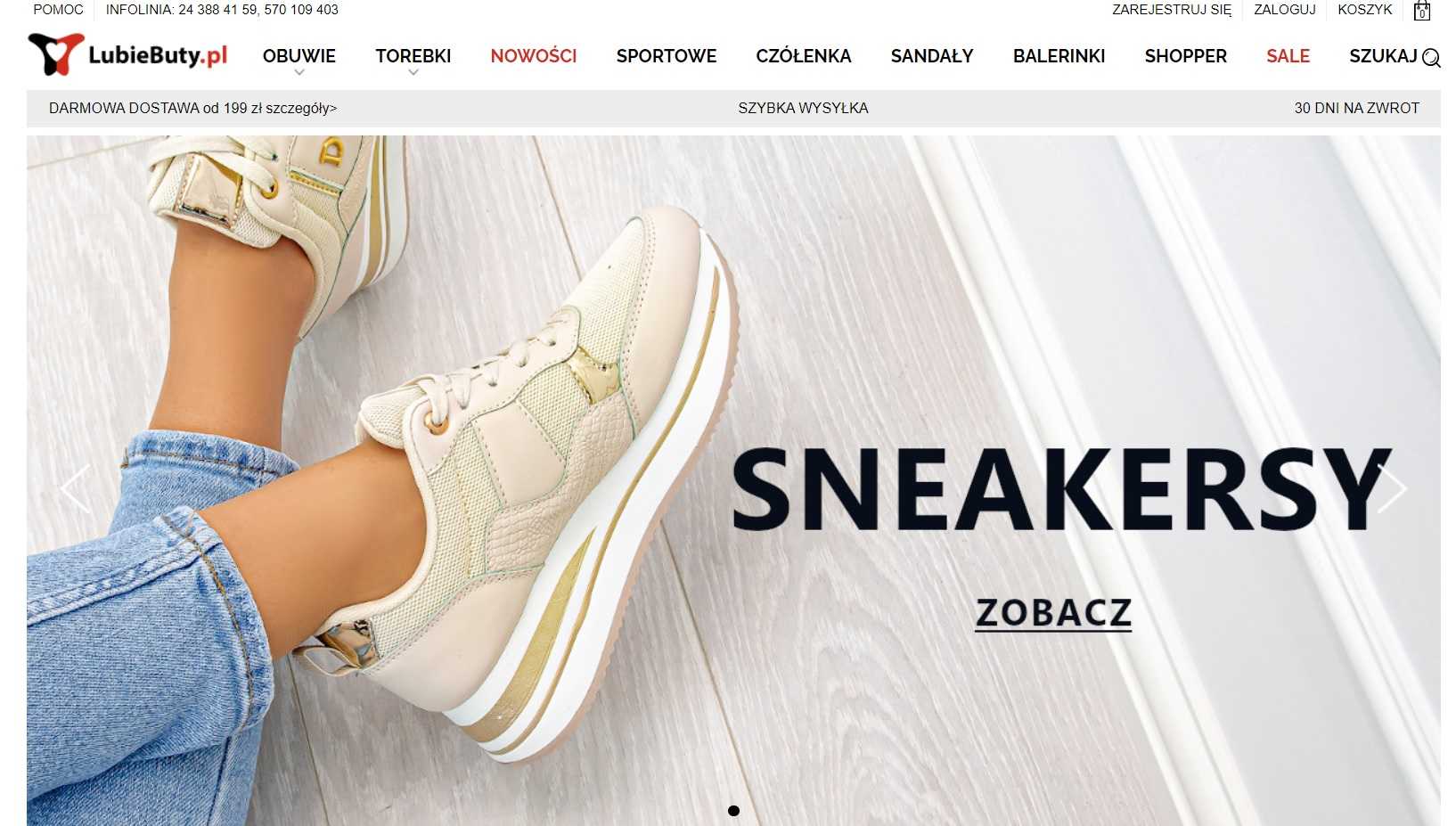
Task: Open the POMOC help link
Action: coord(59,10)
